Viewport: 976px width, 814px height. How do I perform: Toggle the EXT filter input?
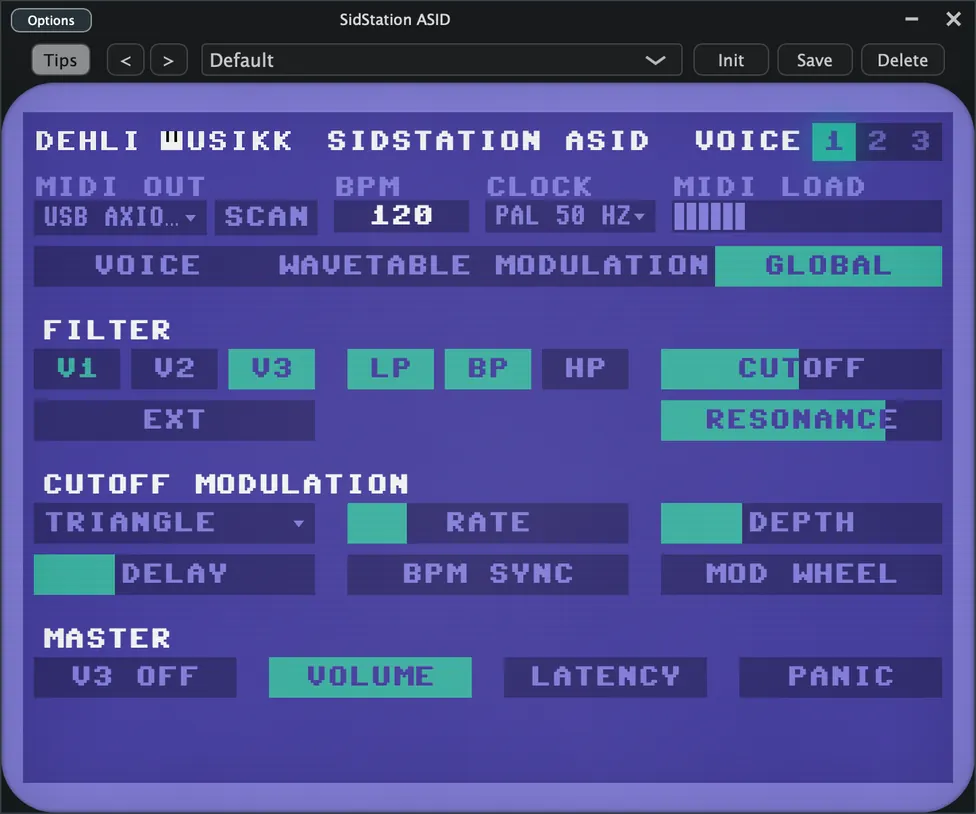[x=174, y=420]
